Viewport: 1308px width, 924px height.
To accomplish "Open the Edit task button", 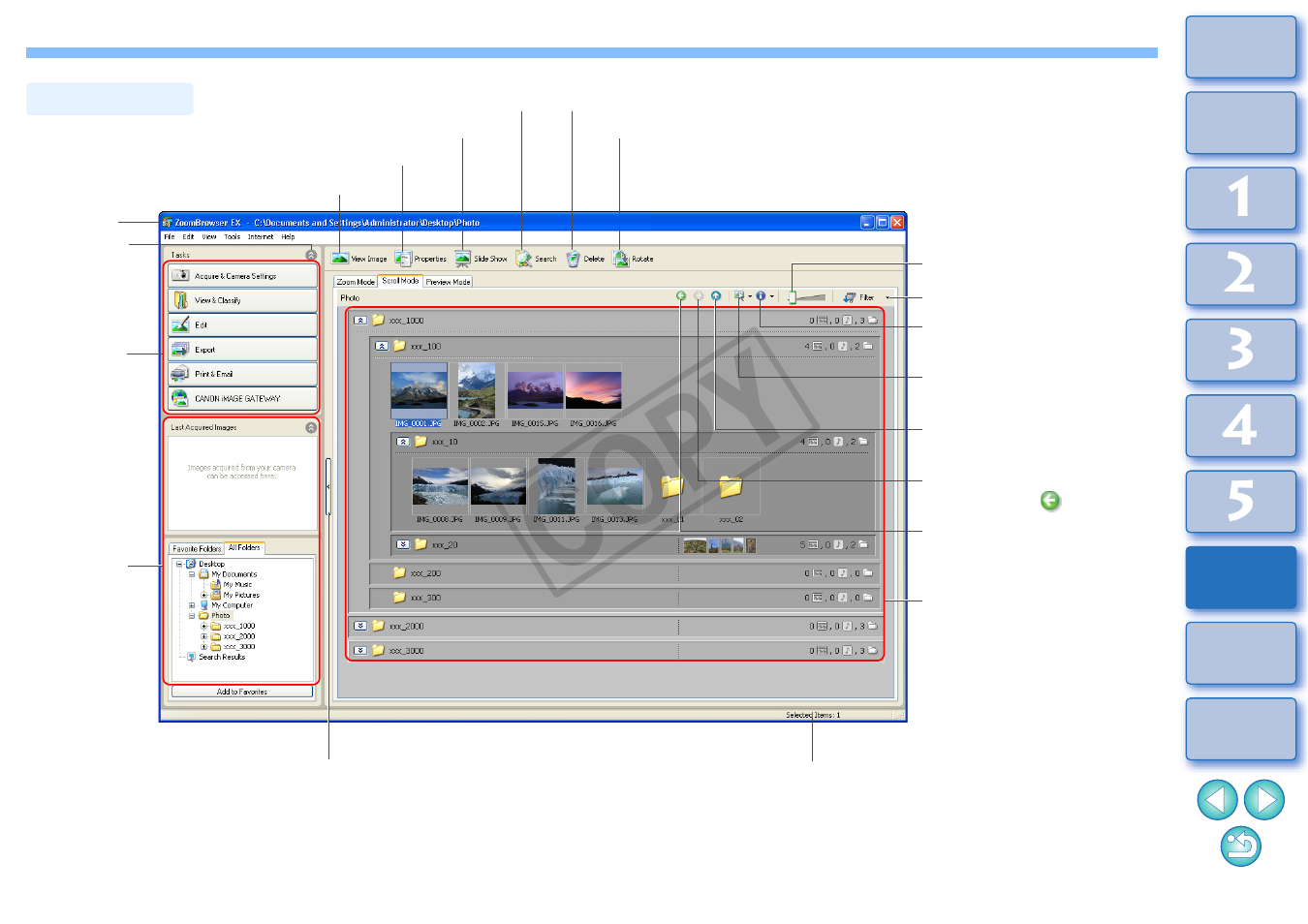I will pyautogui.click(x=242, y=325).
